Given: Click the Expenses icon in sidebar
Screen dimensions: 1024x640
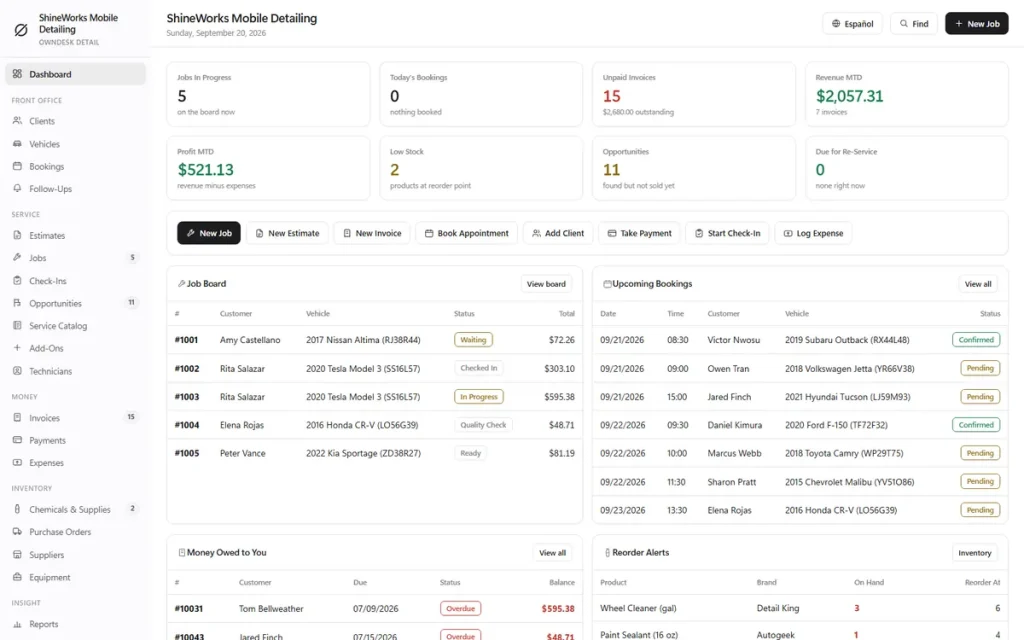Looking at the screenshot, I should 18,462.
